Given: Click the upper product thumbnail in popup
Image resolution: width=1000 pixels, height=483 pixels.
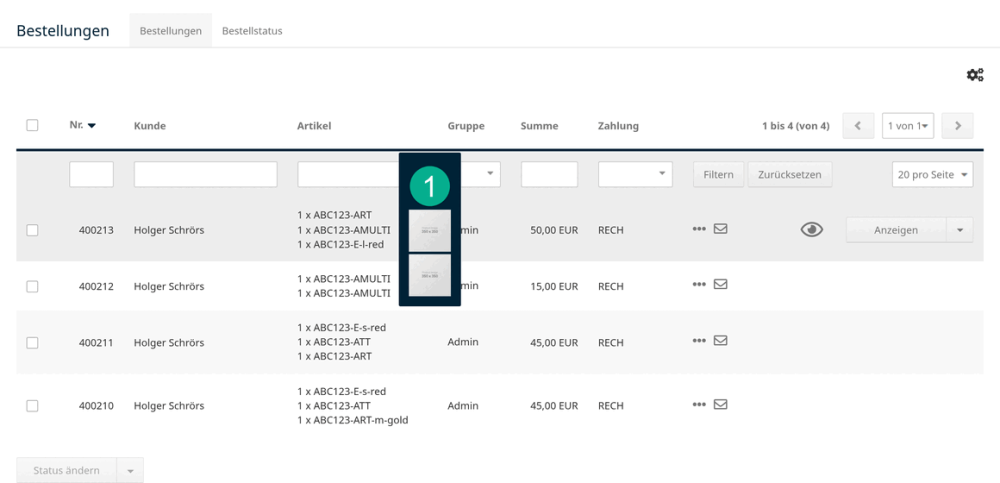Looking at the screenshot, I should 430,230.
